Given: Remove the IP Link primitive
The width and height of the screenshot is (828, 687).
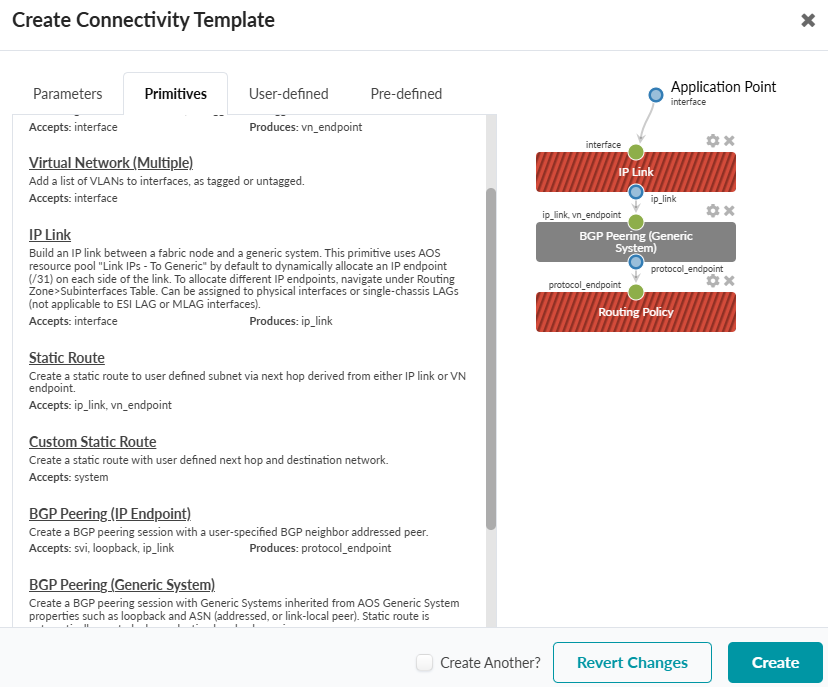Looking at the screenshot, I should 728,141.
